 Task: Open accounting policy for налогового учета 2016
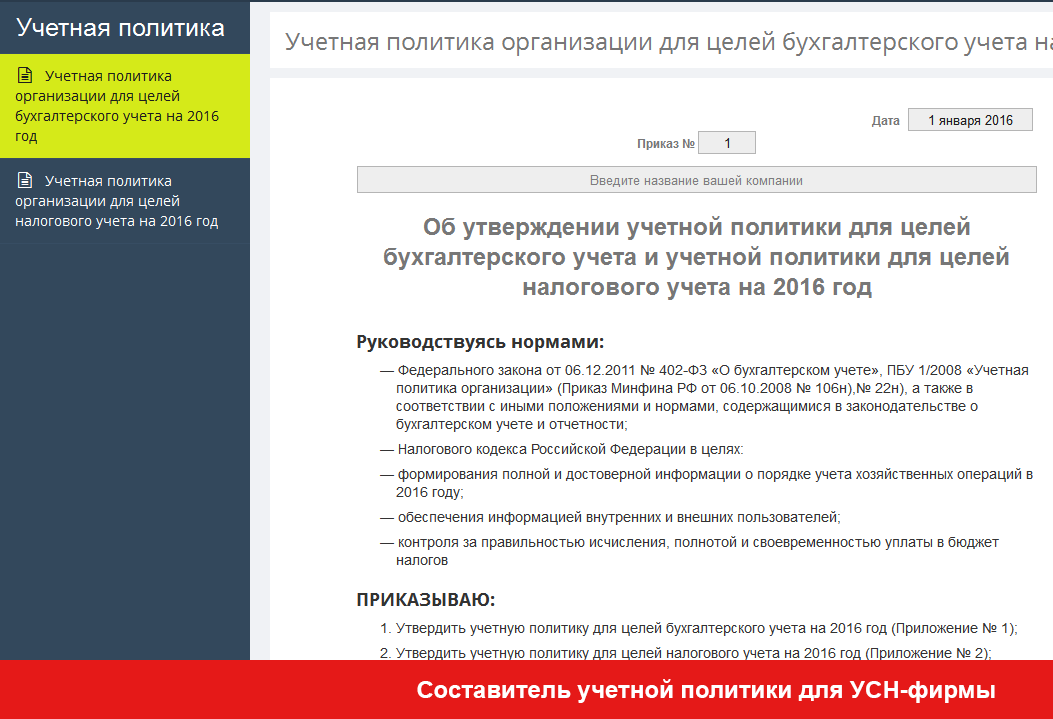[x=125, y=201]
